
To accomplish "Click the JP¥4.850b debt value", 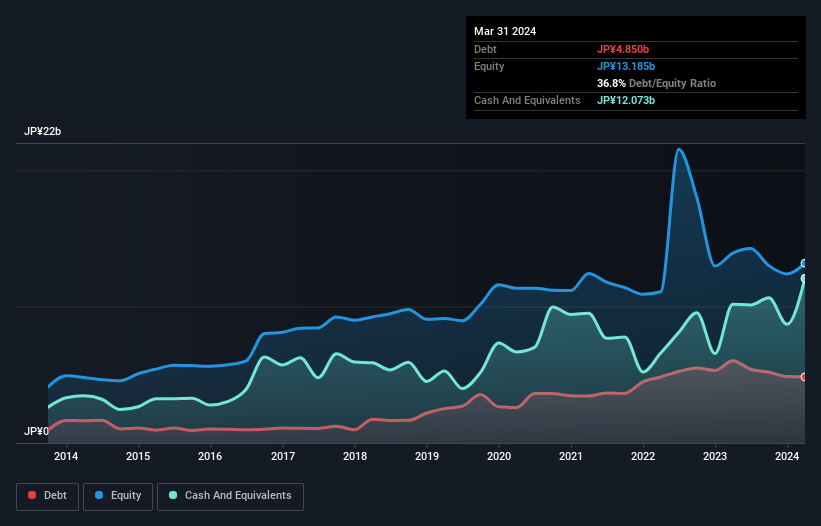I will coord(623,49).
